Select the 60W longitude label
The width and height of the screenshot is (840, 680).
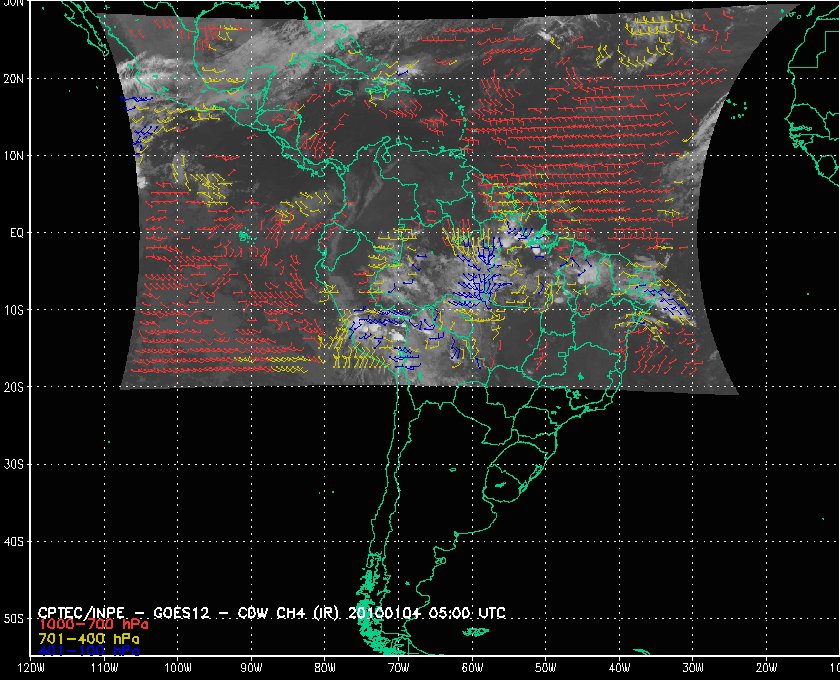click(x=472, y=669)
